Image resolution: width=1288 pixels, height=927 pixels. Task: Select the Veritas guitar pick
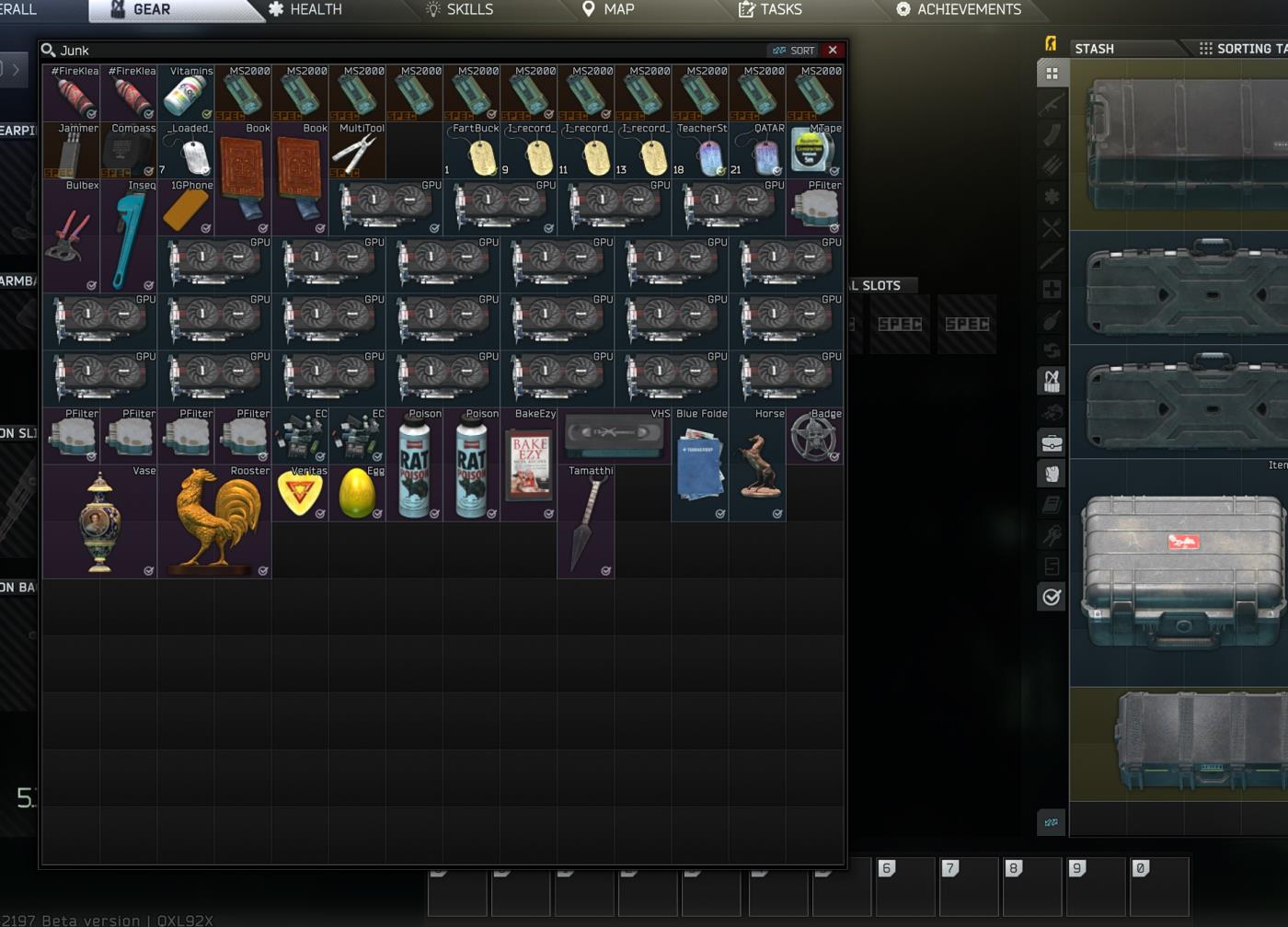click(x=300, y=493)
